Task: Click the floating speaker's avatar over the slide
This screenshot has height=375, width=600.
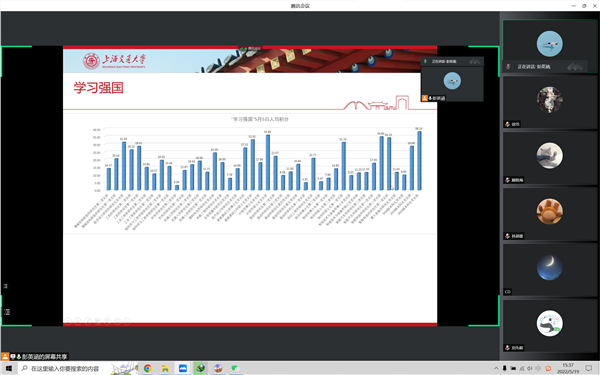Action: [x=452, y=81]
